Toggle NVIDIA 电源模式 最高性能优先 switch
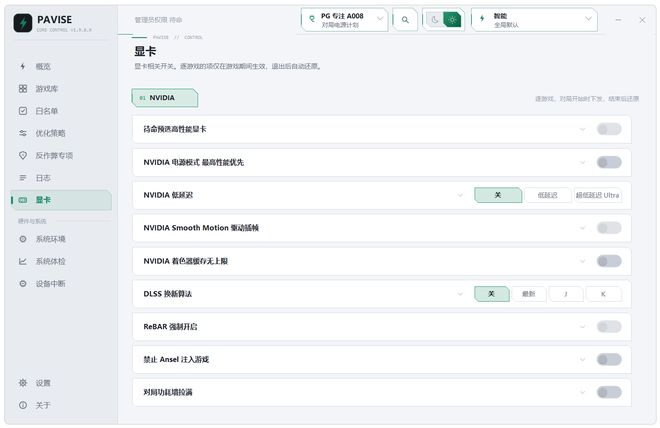 pyautogui.click(x=609, y=162)
